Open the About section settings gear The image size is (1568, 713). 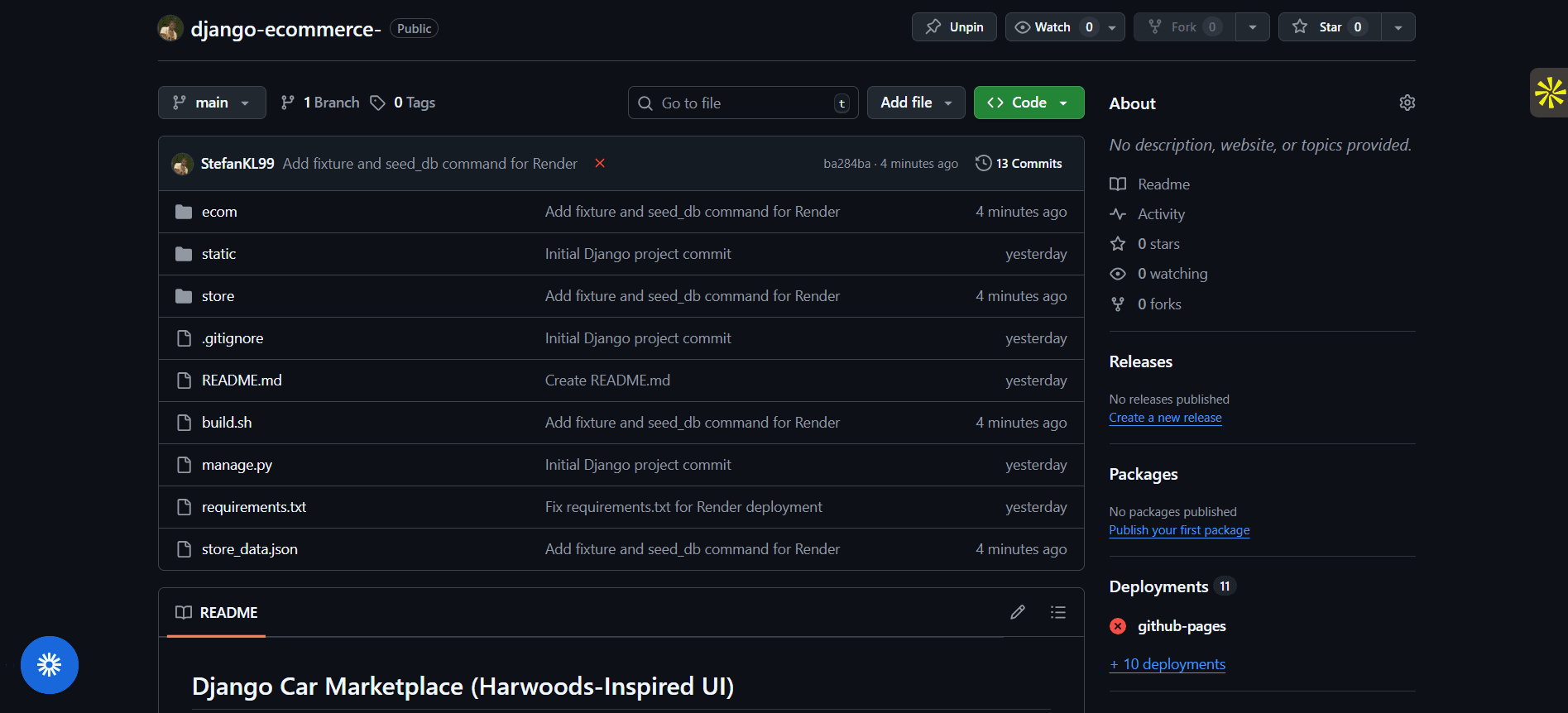click(1407, 103)
